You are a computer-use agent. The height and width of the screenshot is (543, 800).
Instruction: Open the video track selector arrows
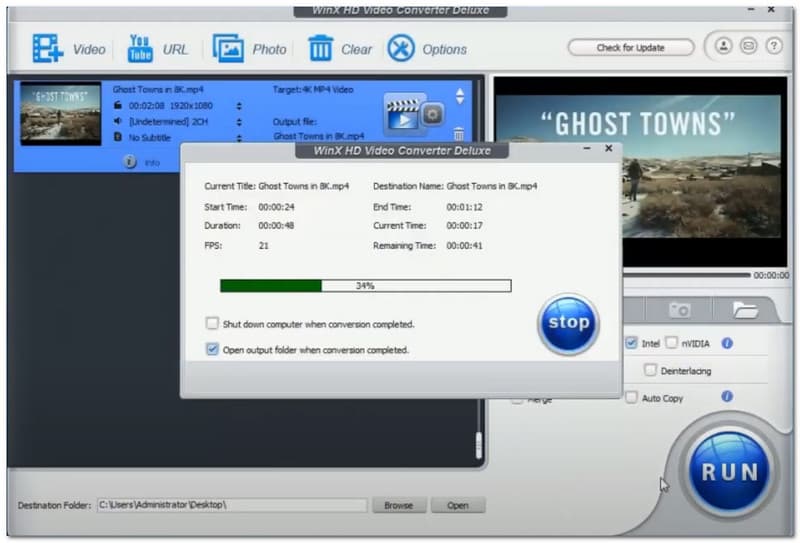click(x=239, y=106)
